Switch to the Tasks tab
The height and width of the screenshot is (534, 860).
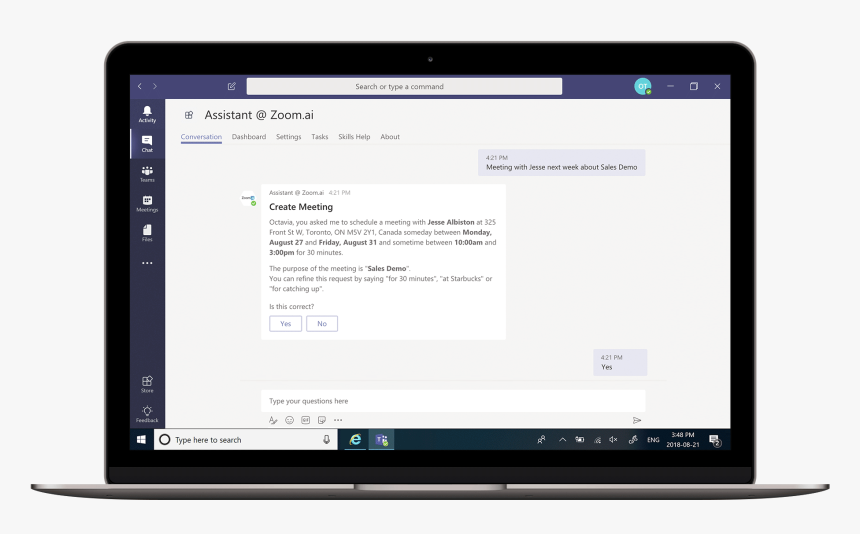320,137
